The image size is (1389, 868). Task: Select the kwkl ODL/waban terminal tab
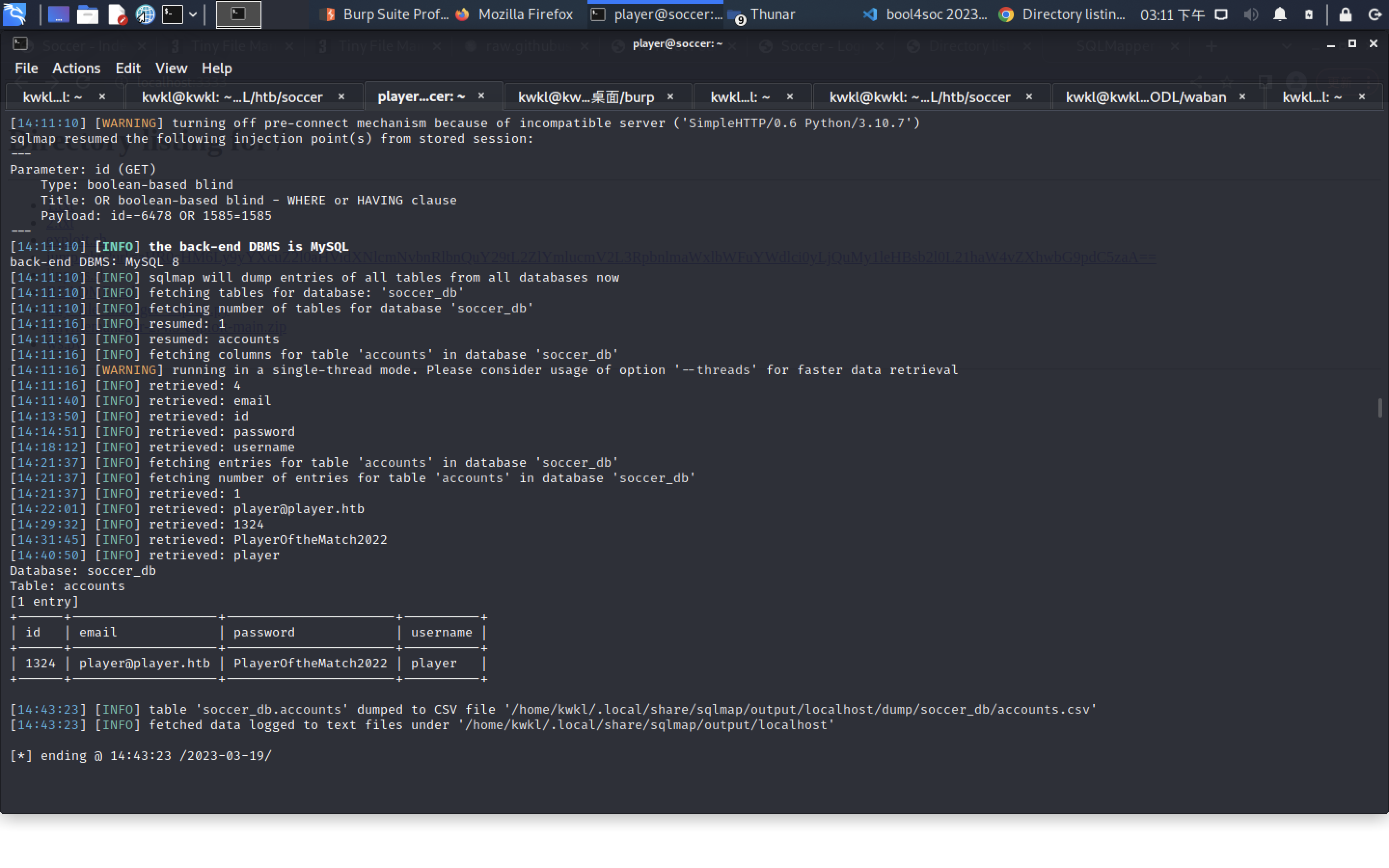[x=1145, y=97]
